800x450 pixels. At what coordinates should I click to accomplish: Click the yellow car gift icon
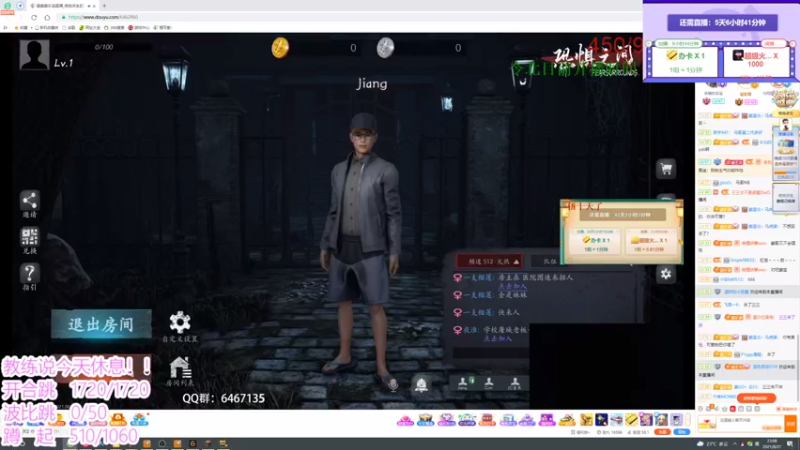[567, 420]
